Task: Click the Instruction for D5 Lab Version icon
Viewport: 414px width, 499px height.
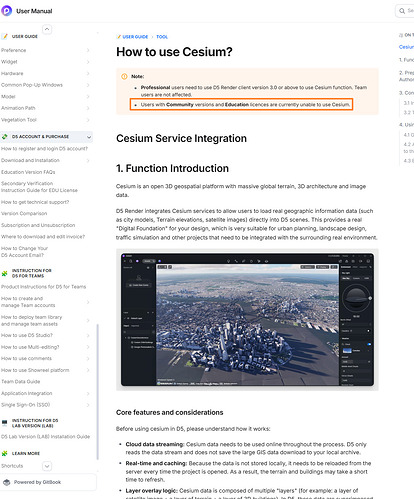Action: 4,423
